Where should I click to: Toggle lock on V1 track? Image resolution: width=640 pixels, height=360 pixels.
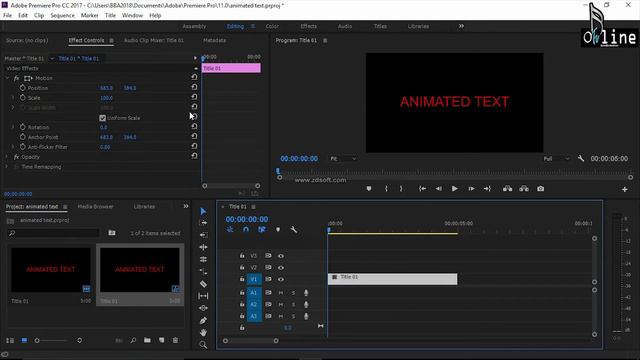coord(242,279)
